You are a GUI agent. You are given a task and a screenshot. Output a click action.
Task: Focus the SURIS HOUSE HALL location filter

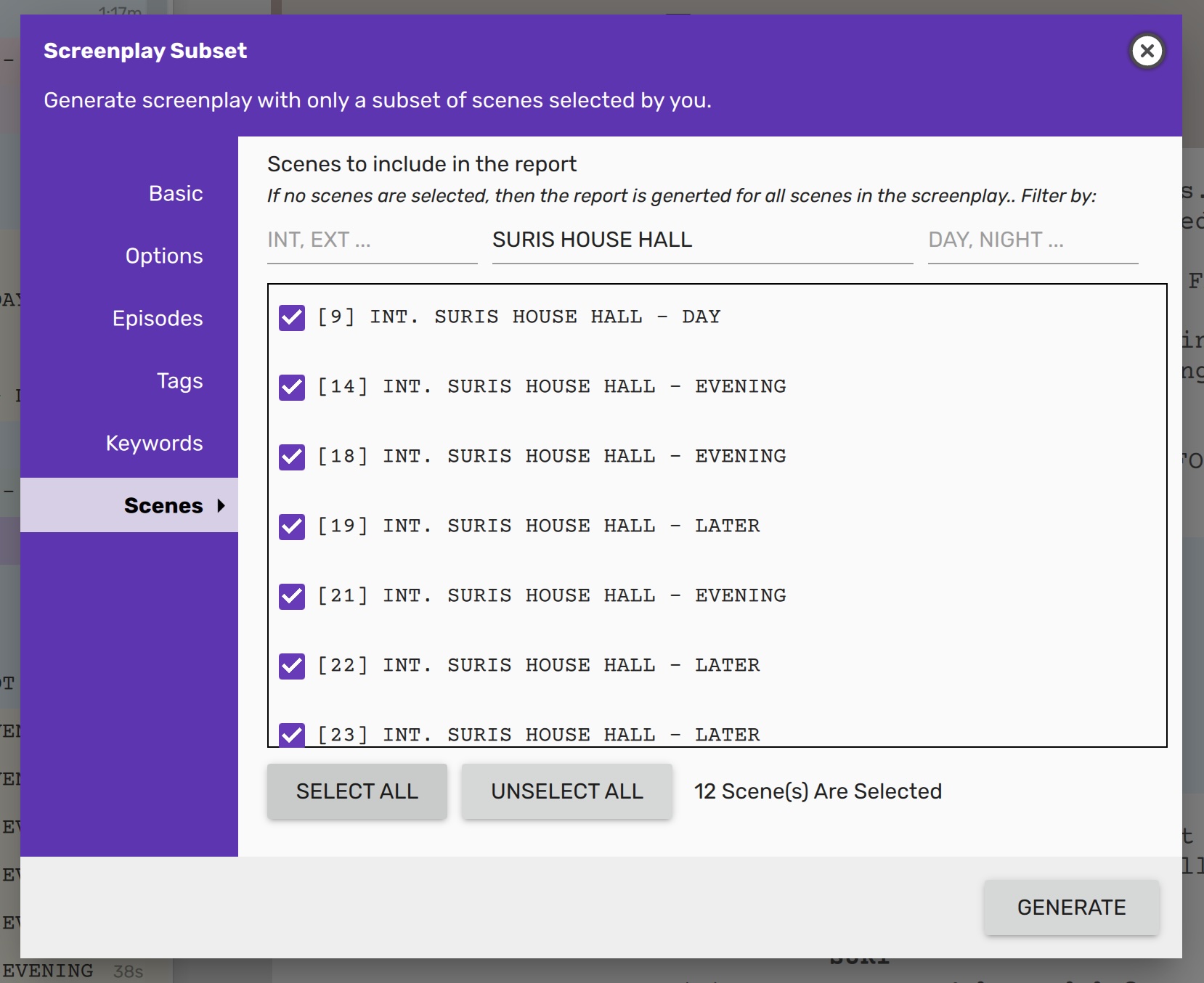701,240
